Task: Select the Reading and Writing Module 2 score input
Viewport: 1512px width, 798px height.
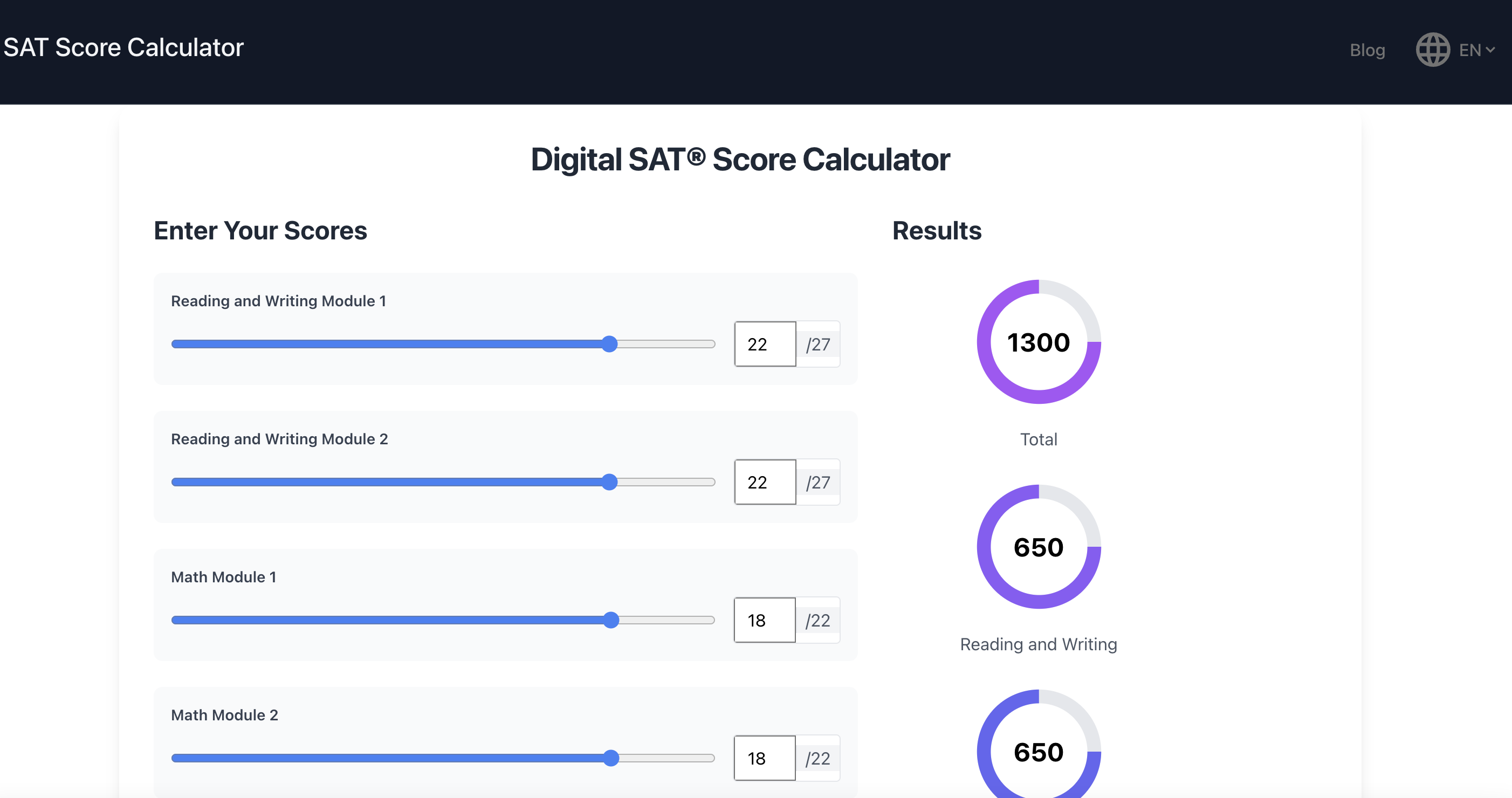Action: pyautogui.click(x=764, y=481)
